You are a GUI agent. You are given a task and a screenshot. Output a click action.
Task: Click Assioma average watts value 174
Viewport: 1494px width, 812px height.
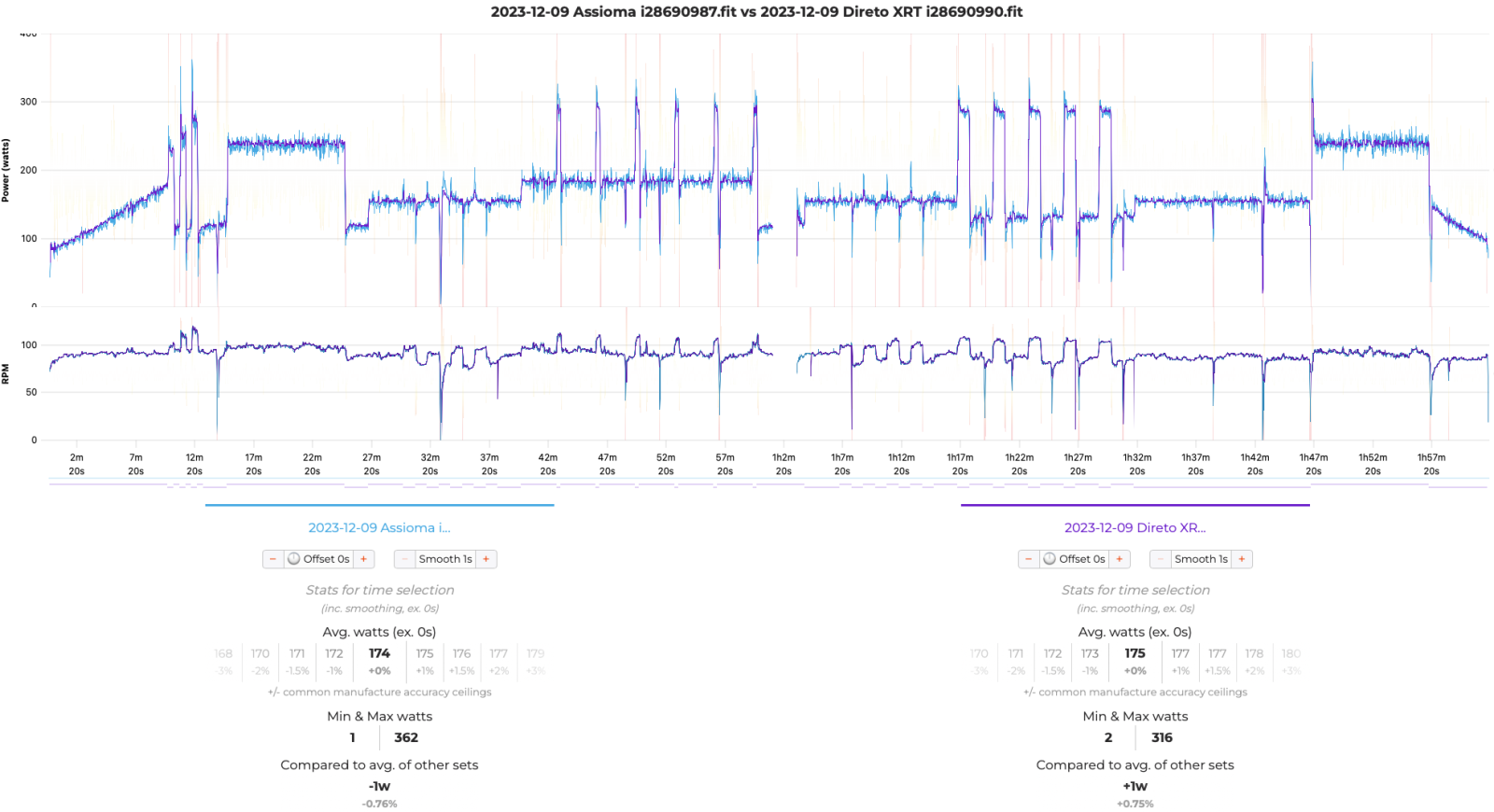(379, 654)
